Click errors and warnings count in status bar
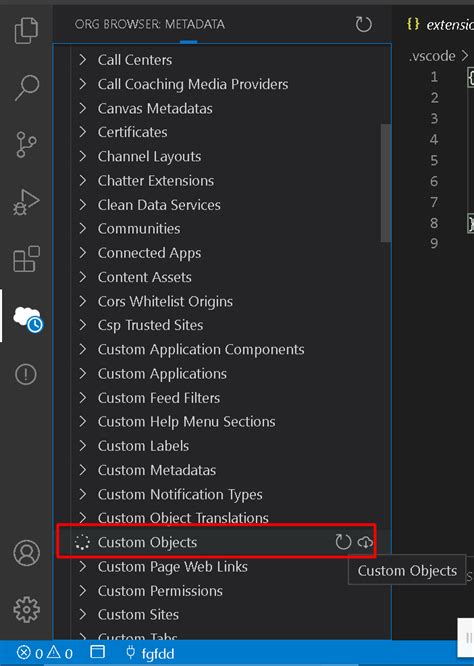This screenshot has width=474, height=666. pos(45,653)
